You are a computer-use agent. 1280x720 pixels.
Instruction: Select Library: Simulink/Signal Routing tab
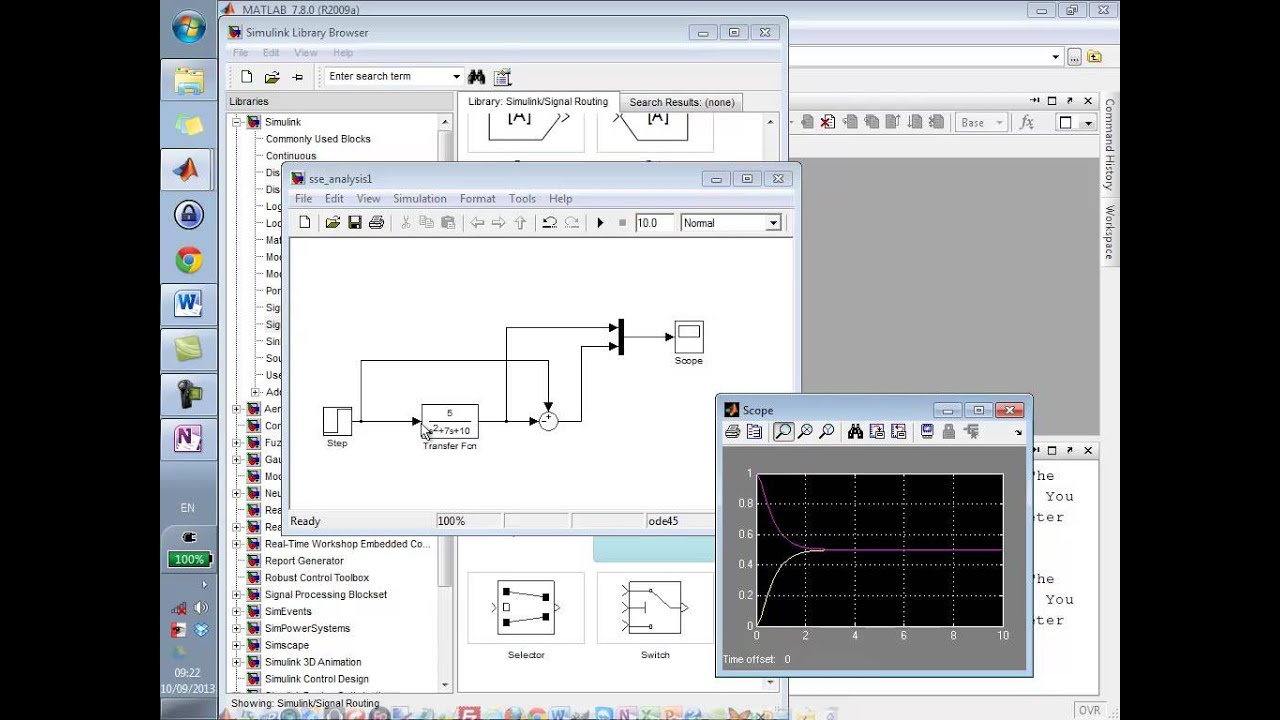tap(538, 101)
